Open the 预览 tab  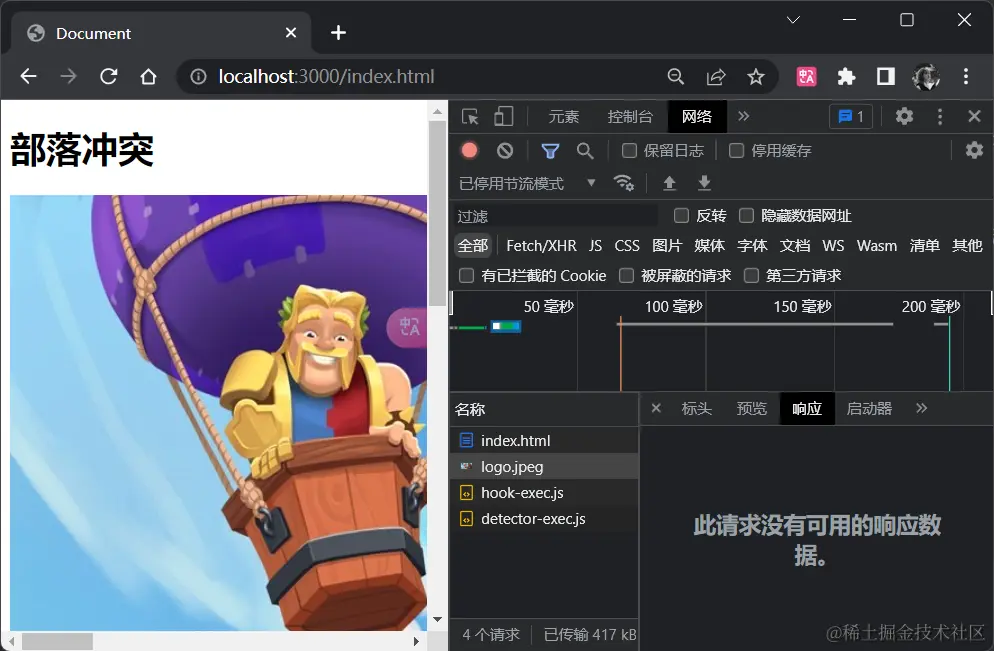point(752,409)
